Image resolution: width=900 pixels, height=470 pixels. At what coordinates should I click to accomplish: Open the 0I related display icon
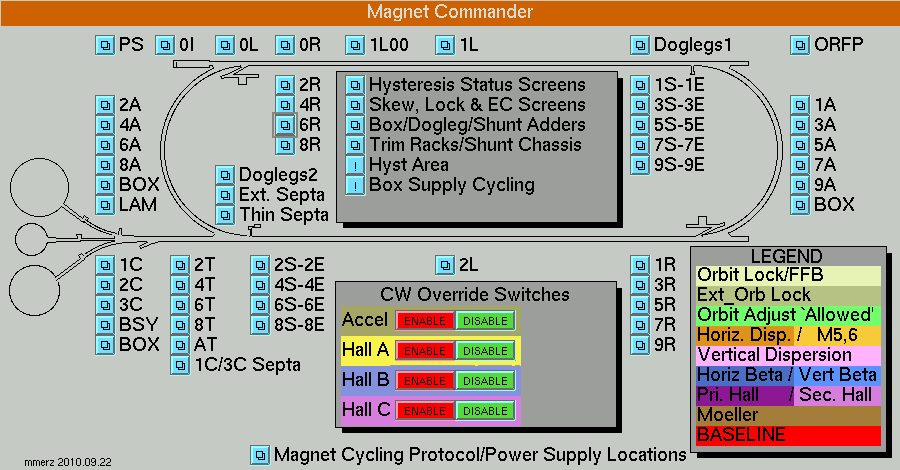click(x=165, y=45)
